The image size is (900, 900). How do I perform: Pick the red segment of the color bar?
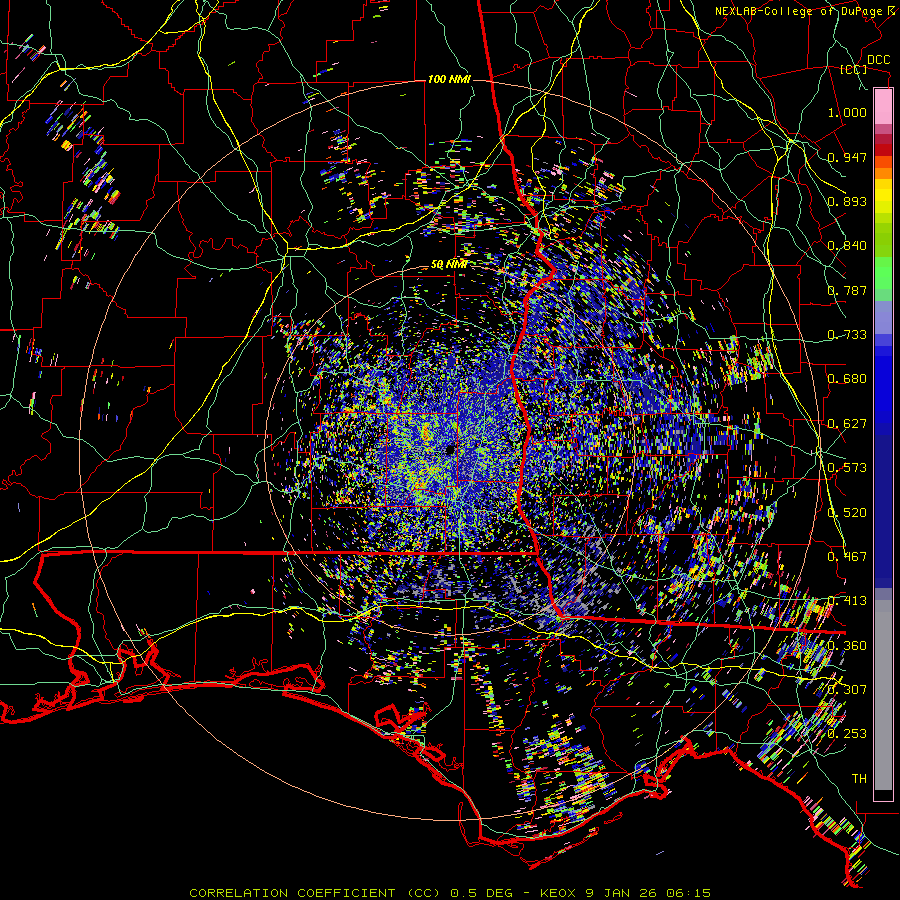coord(883,149)
